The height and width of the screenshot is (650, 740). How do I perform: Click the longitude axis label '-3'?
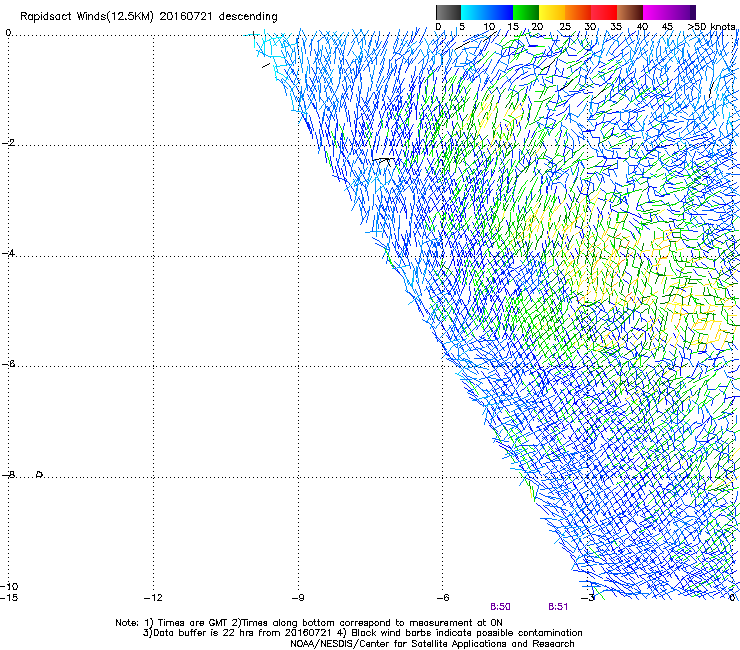tap(588, 598)
